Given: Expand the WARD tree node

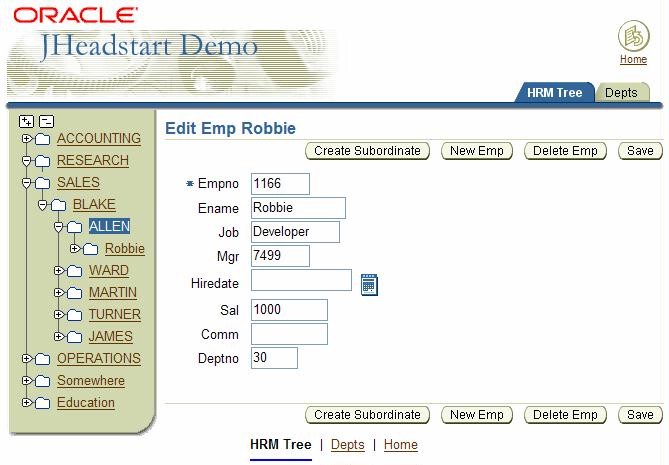Looking at the screenshot, I should pyautogui.click(x=58, y=270).
